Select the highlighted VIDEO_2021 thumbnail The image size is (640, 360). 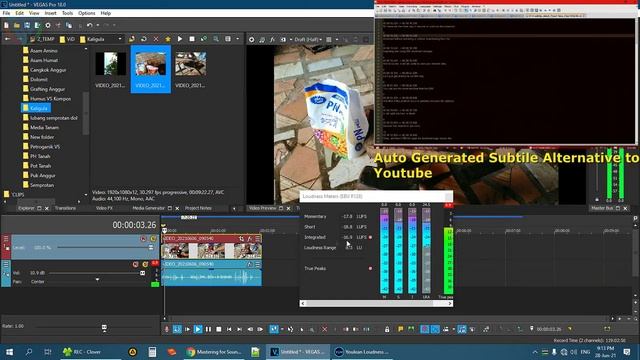(x=151, y=69)
